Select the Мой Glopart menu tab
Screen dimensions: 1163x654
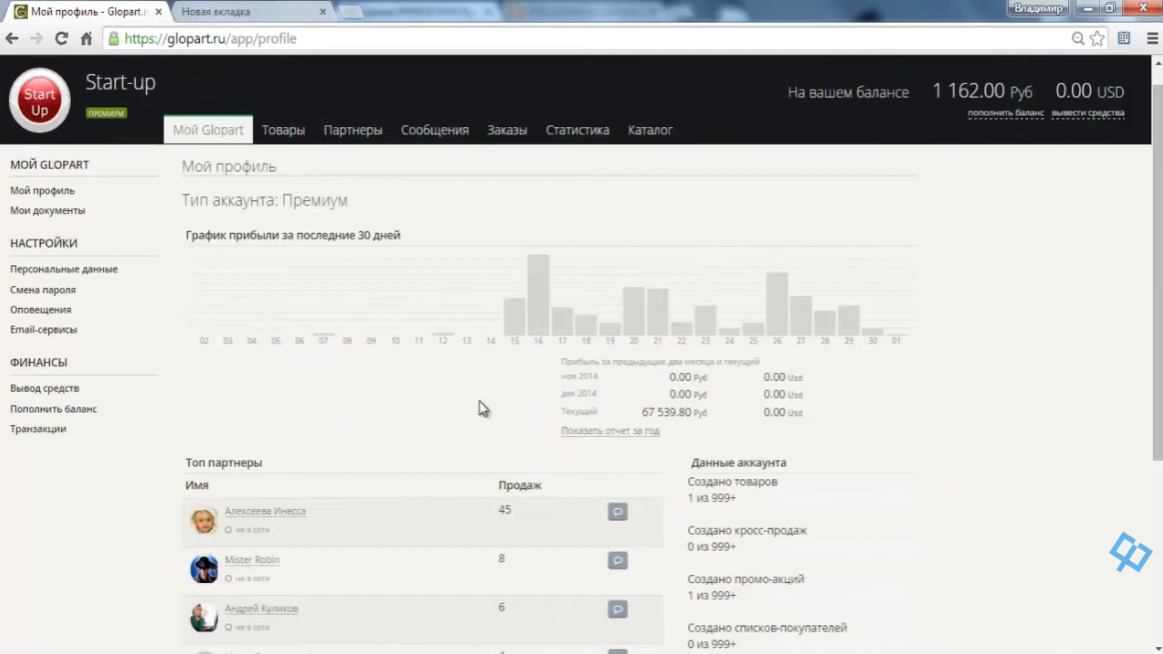pyautogui.click(x=208, y=130)
